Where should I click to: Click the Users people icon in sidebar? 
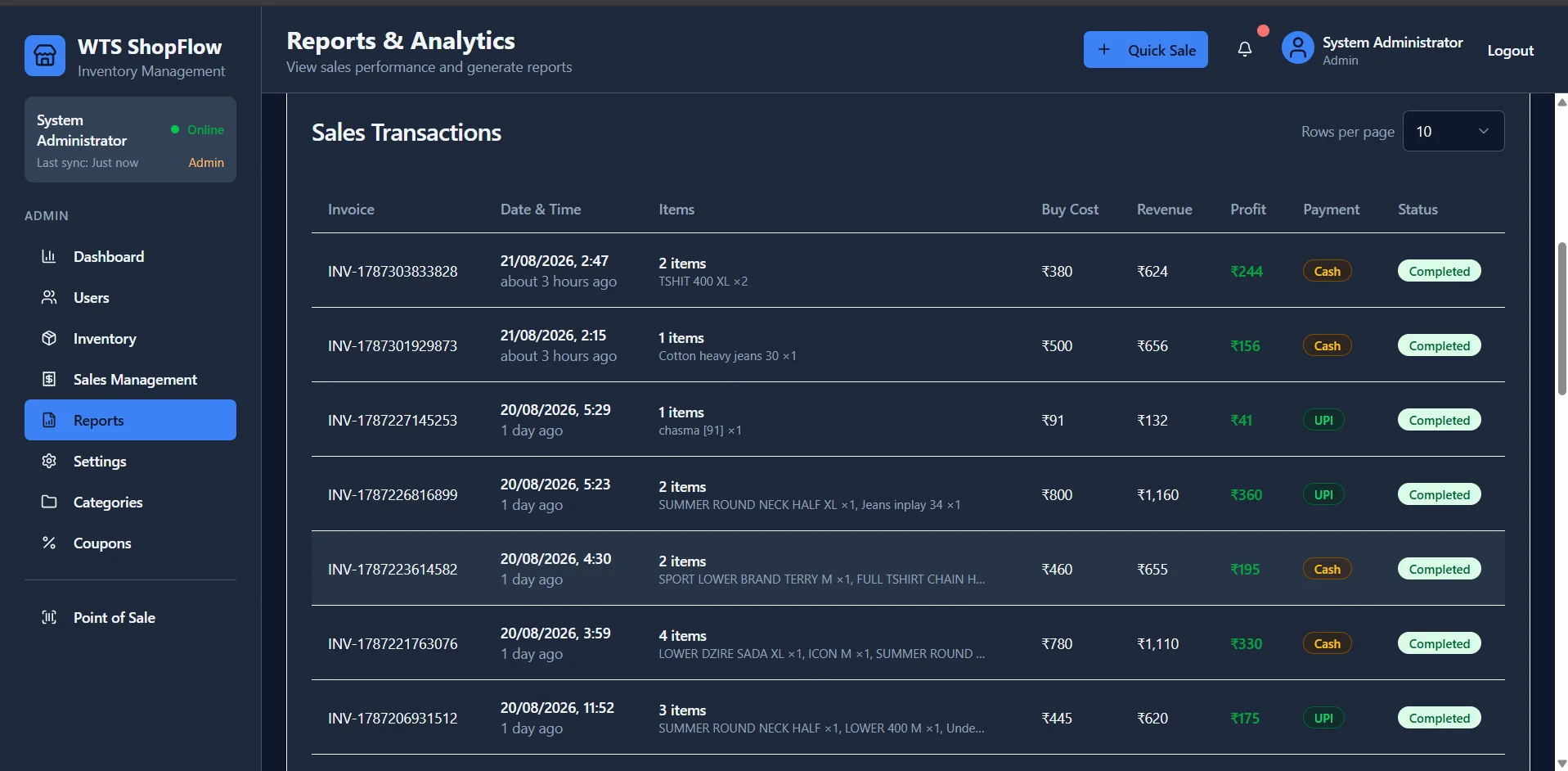pos(49,297)
